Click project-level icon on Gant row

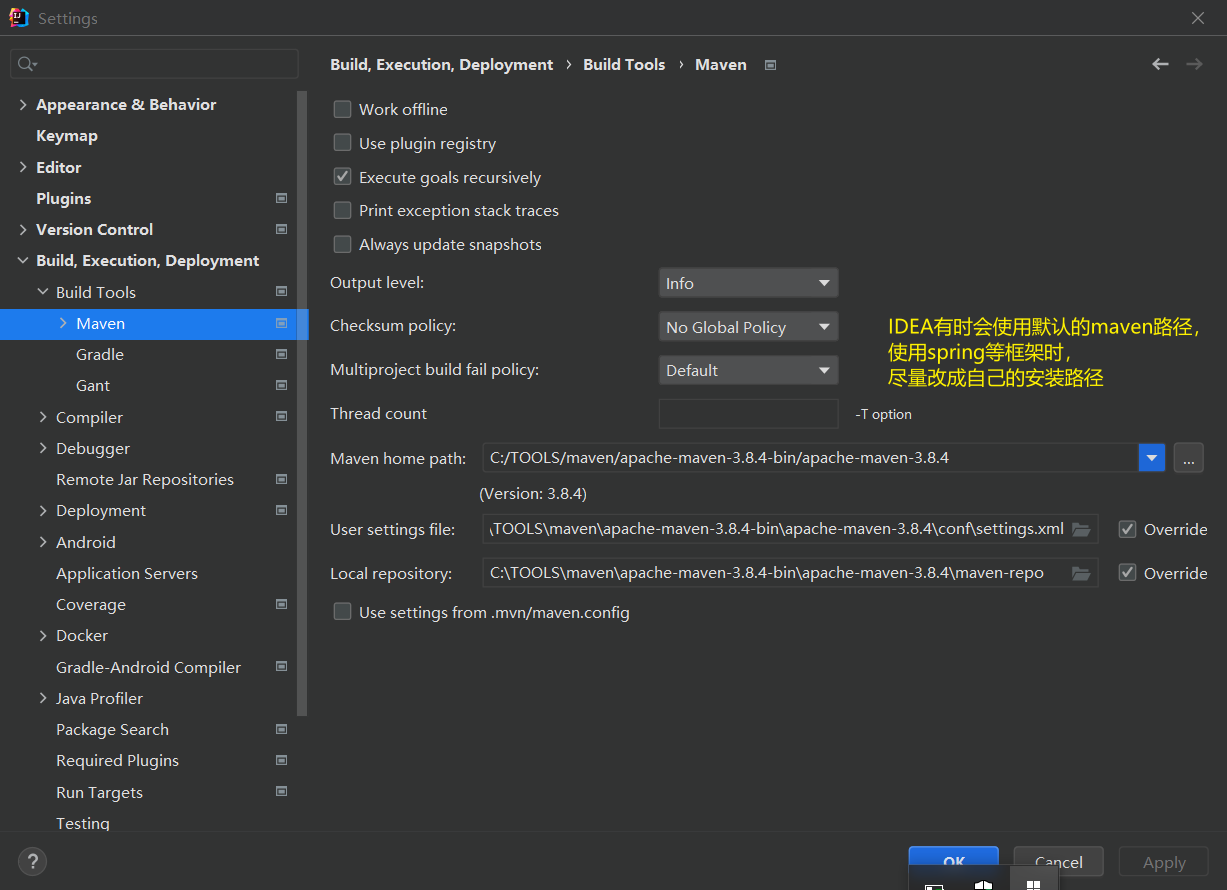(281, 385)
